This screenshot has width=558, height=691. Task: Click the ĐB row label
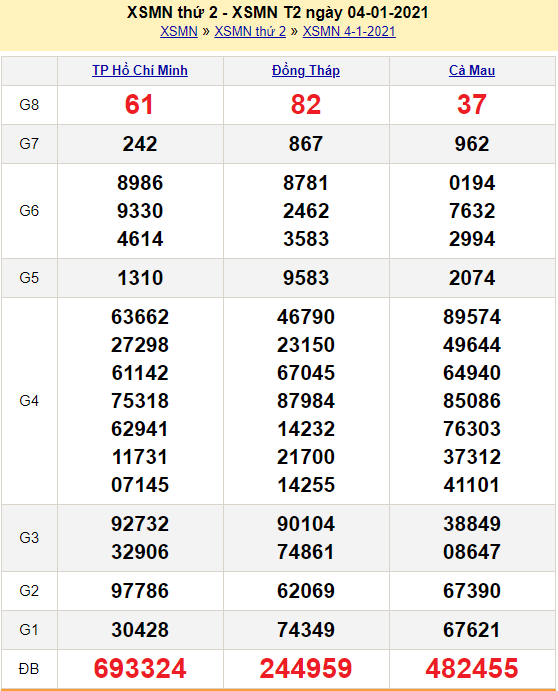29,669
